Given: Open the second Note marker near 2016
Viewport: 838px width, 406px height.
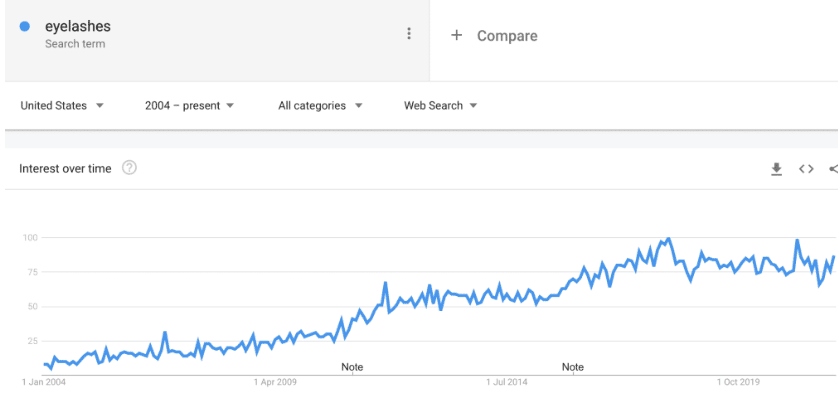Looking at the screenshot, I should (572, 367).
